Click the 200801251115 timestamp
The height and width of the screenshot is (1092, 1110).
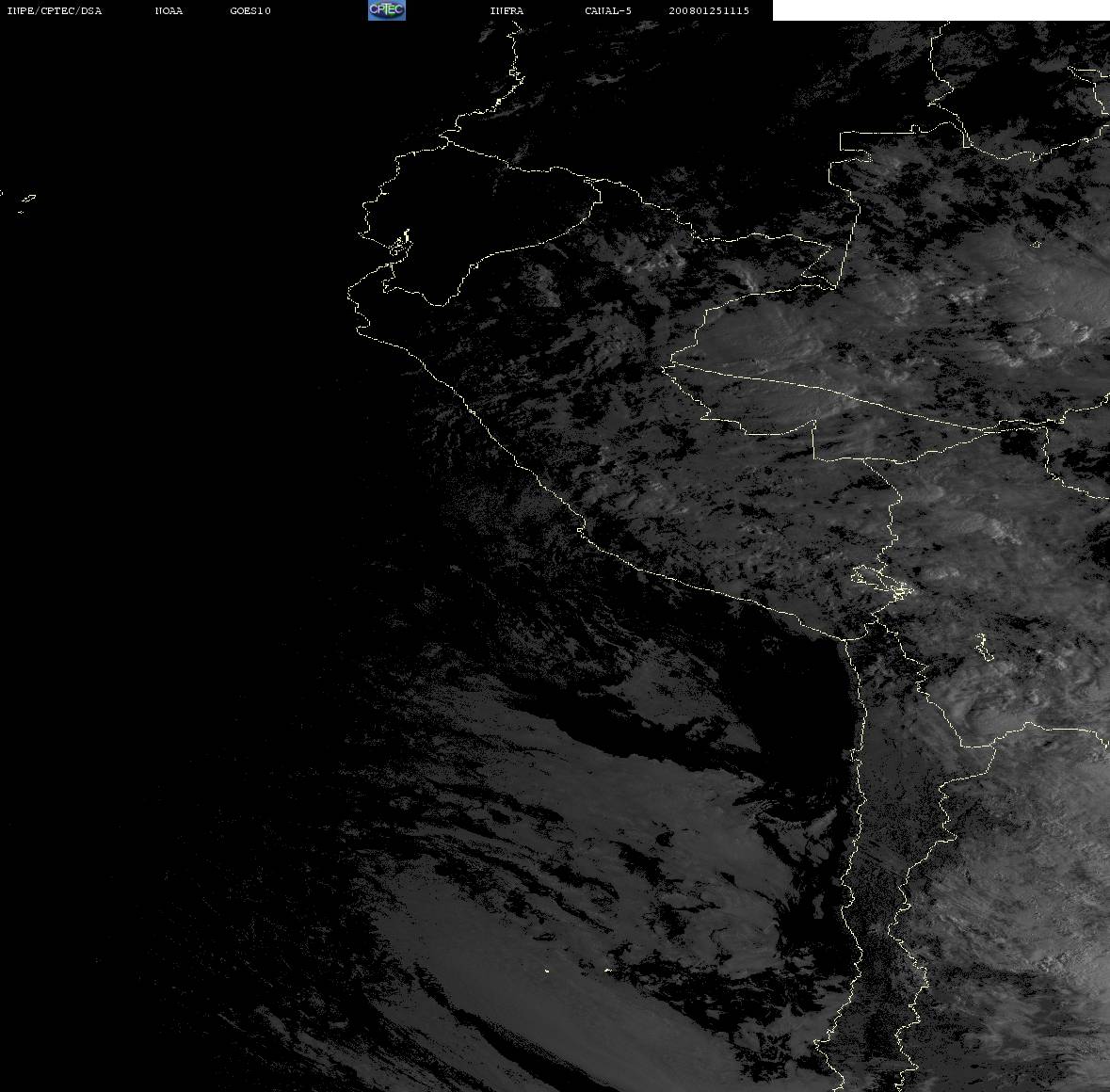(709, 10)
